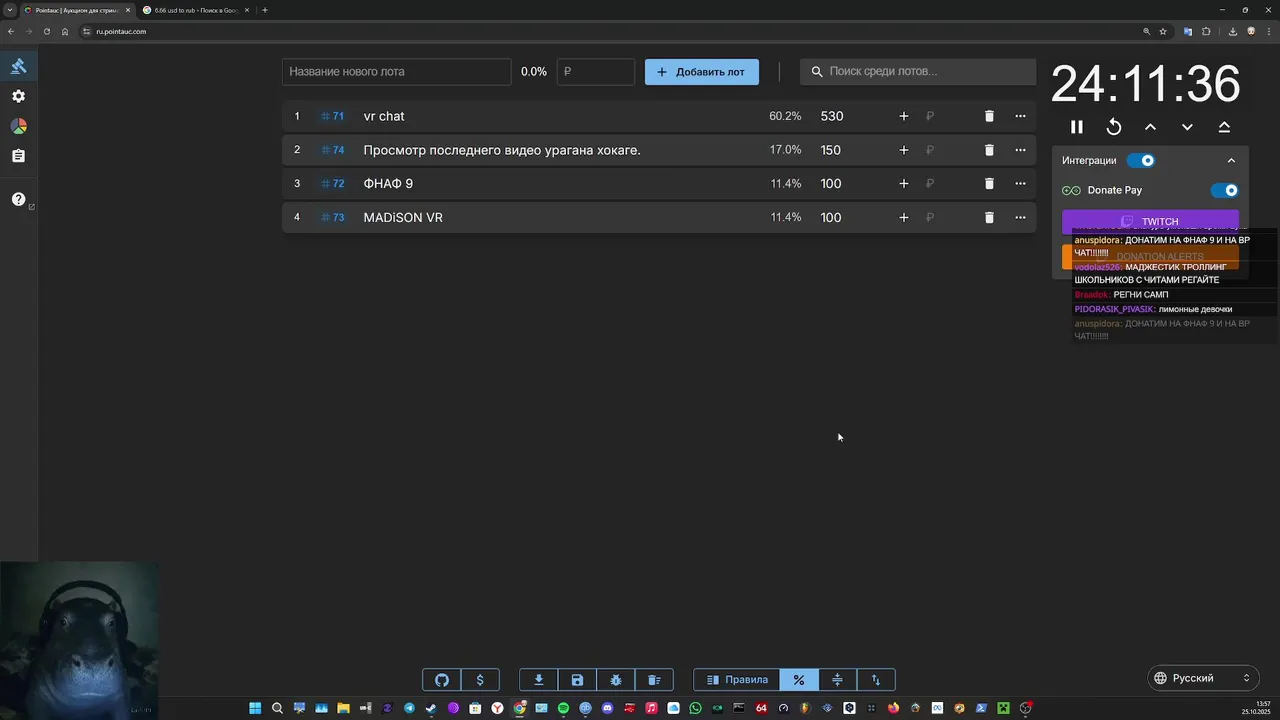Delete the vr chat lot
The width and height of the screenshot is (1280, 720).
point(989,116)
